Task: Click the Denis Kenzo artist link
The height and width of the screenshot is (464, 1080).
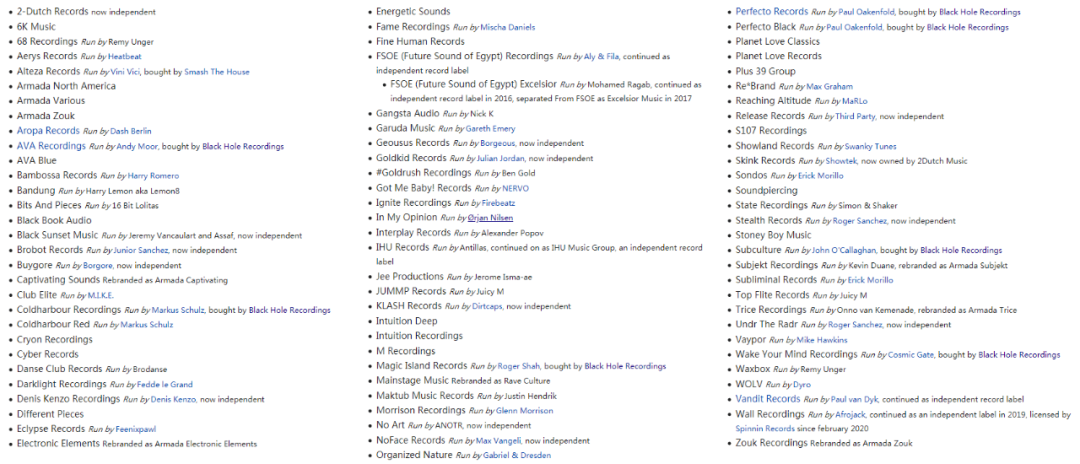Action: tap(173, 399)
